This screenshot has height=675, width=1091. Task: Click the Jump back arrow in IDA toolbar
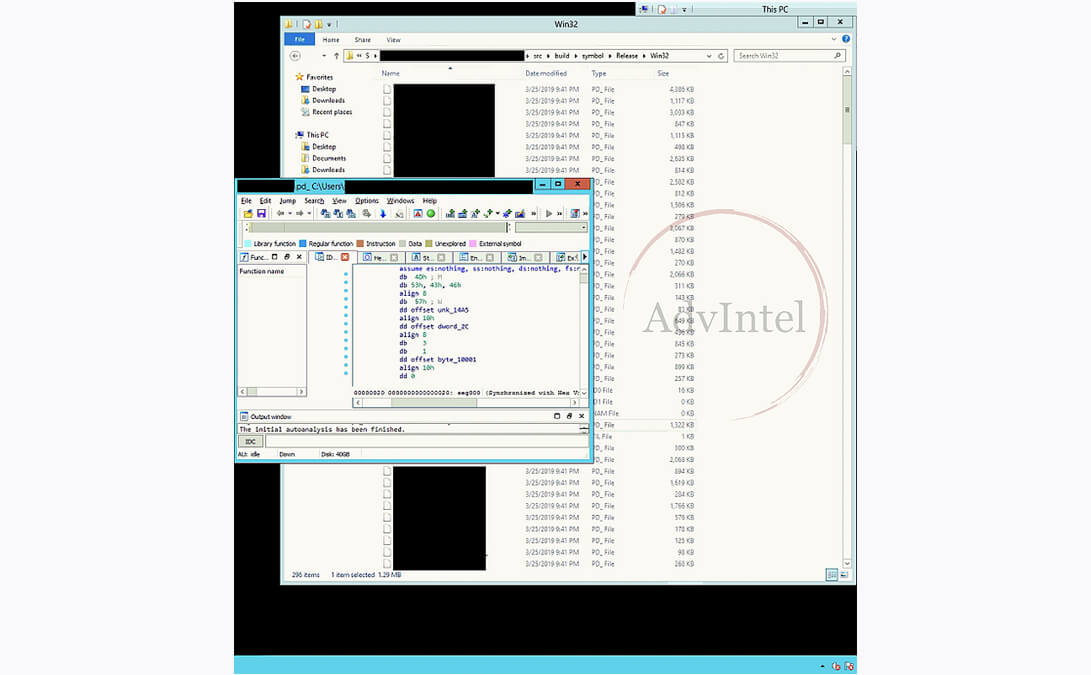[x=281, y=214]
